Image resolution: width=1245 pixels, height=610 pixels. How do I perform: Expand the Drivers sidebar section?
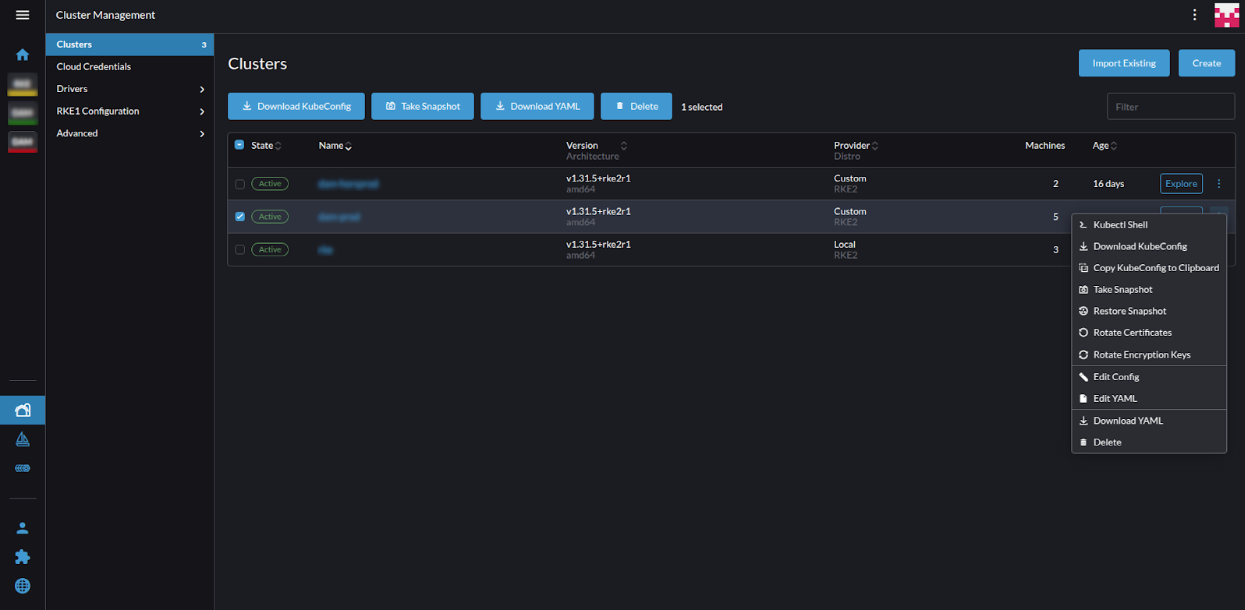[x=130, y=88]
